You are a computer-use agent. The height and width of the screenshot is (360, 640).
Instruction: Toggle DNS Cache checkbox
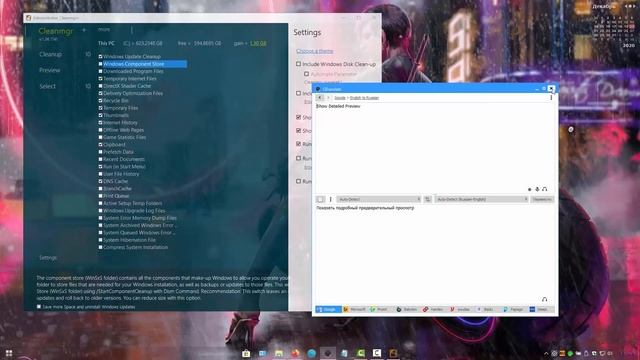pyautogui.click(x=100, y=181)
